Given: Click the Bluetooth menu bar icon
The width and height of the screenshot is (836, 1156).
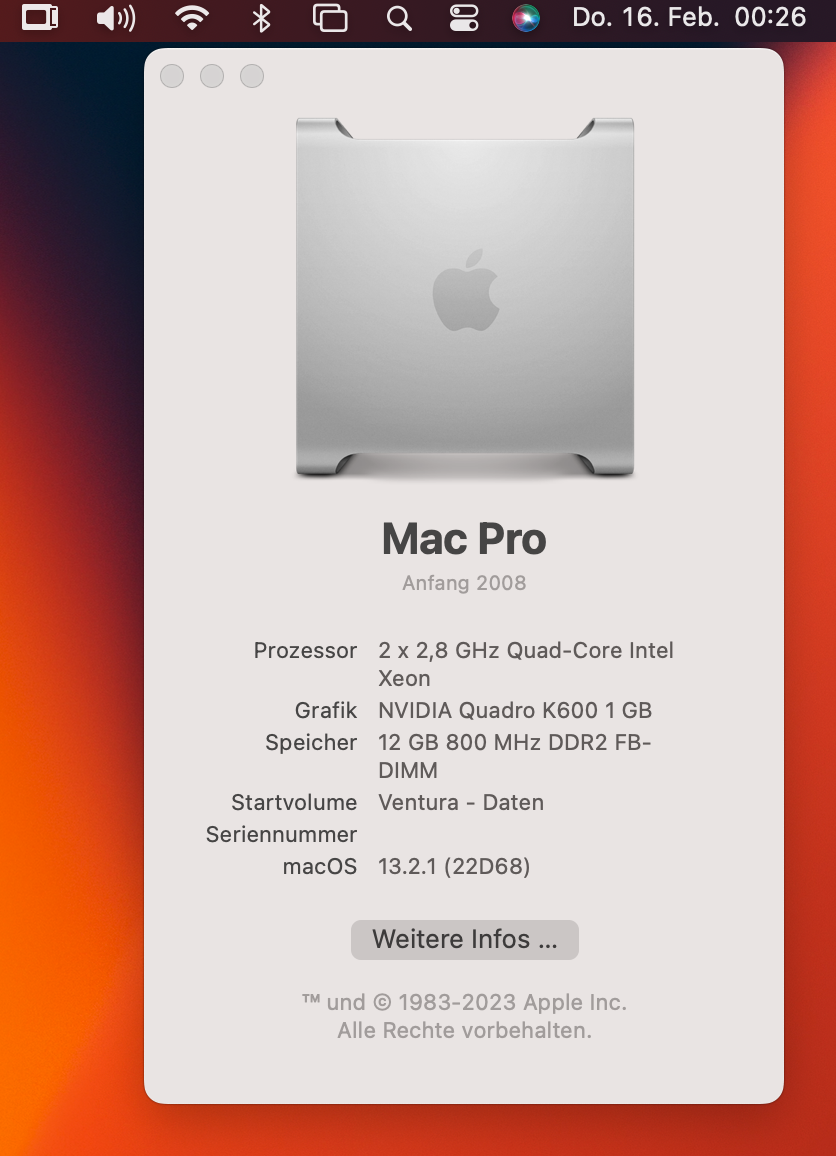Looking at the screenshot, I should (x=261, y=18).
